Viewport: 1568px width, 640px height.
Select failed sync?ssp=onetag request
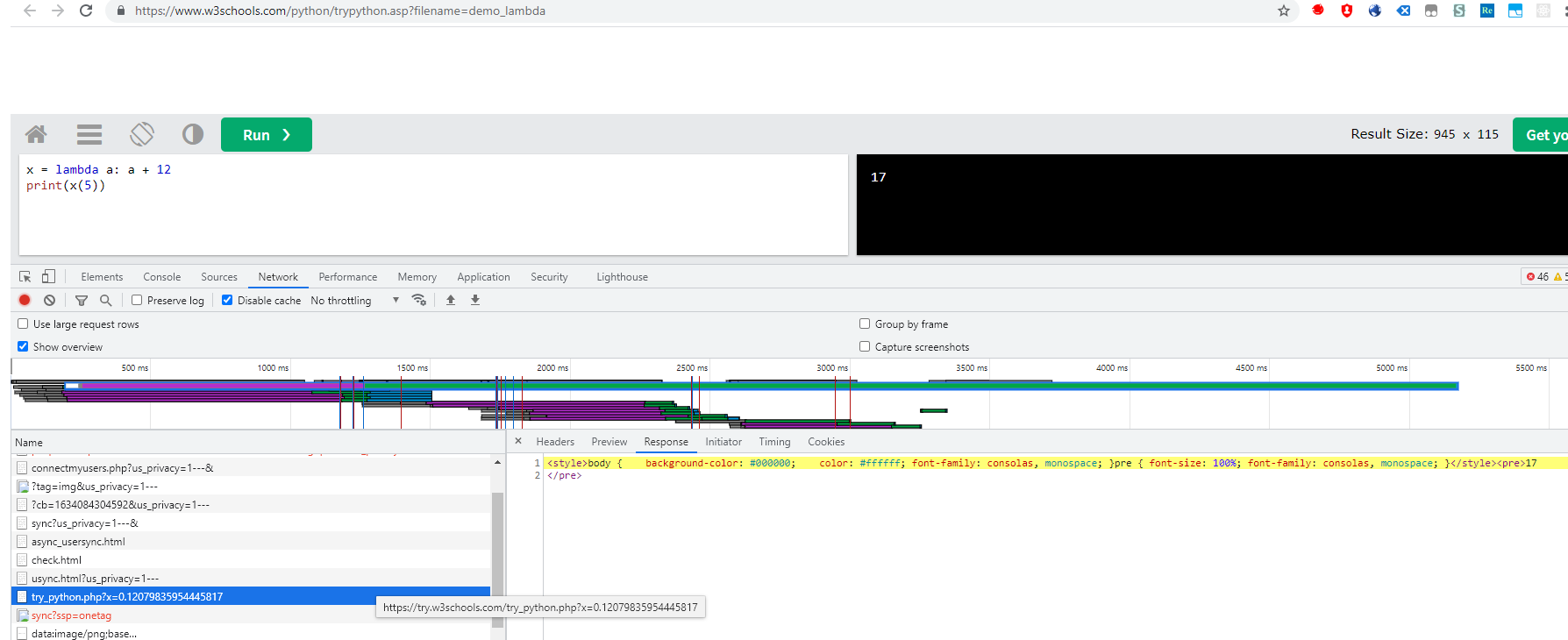(x=251, y=615)
